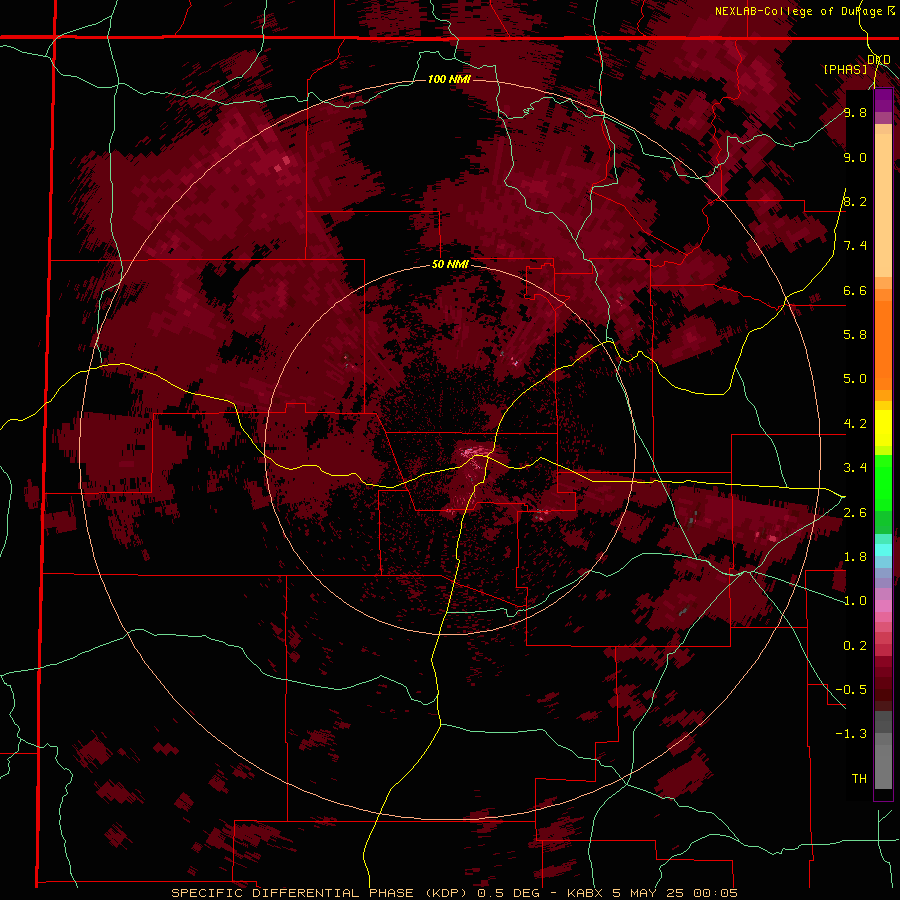The image size is (900, 900).
Task: Click the 0.2 scale label
Action: pos(855,646)
